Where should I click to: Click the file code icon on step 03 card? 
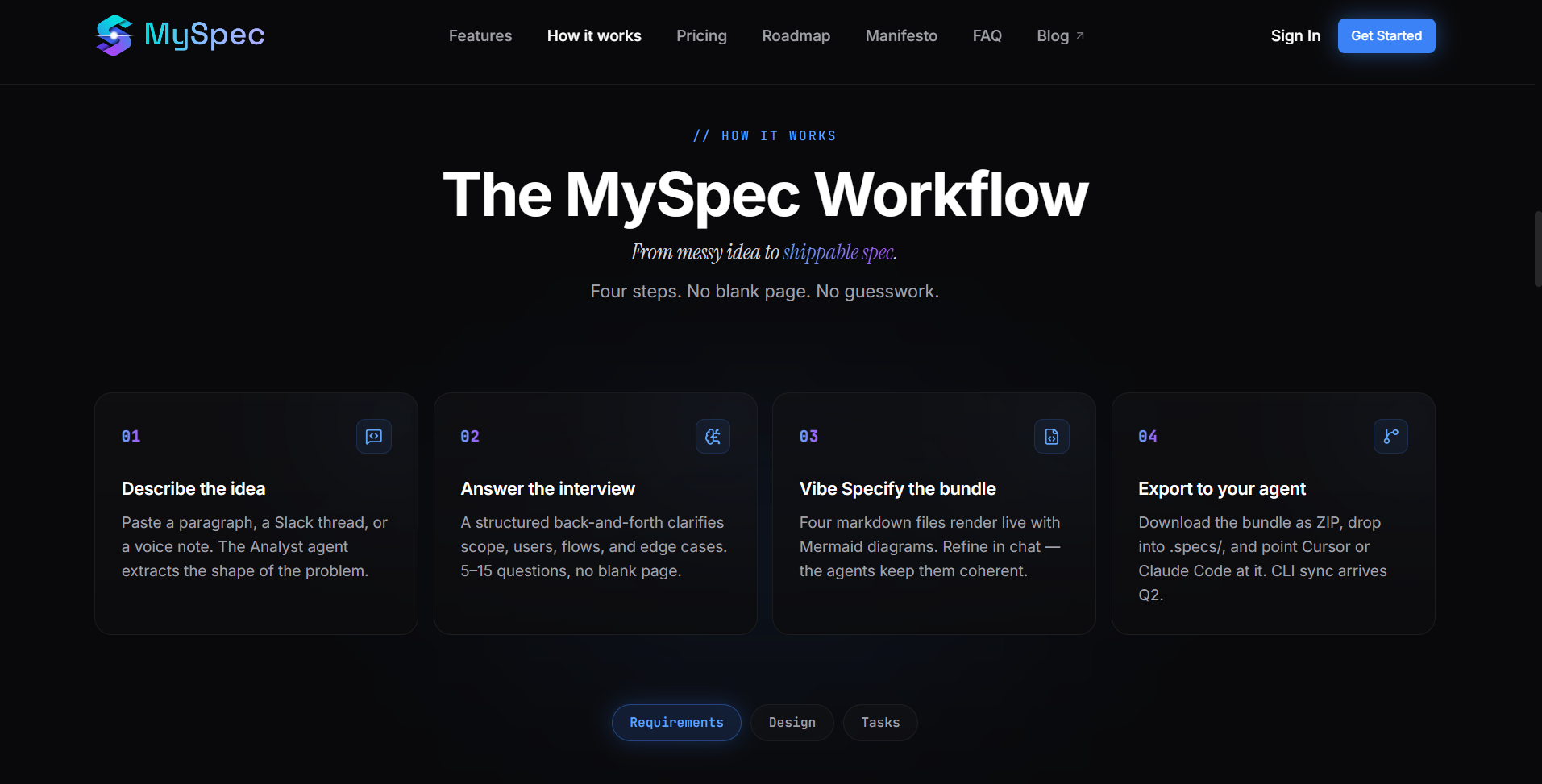pos(1052,436)
